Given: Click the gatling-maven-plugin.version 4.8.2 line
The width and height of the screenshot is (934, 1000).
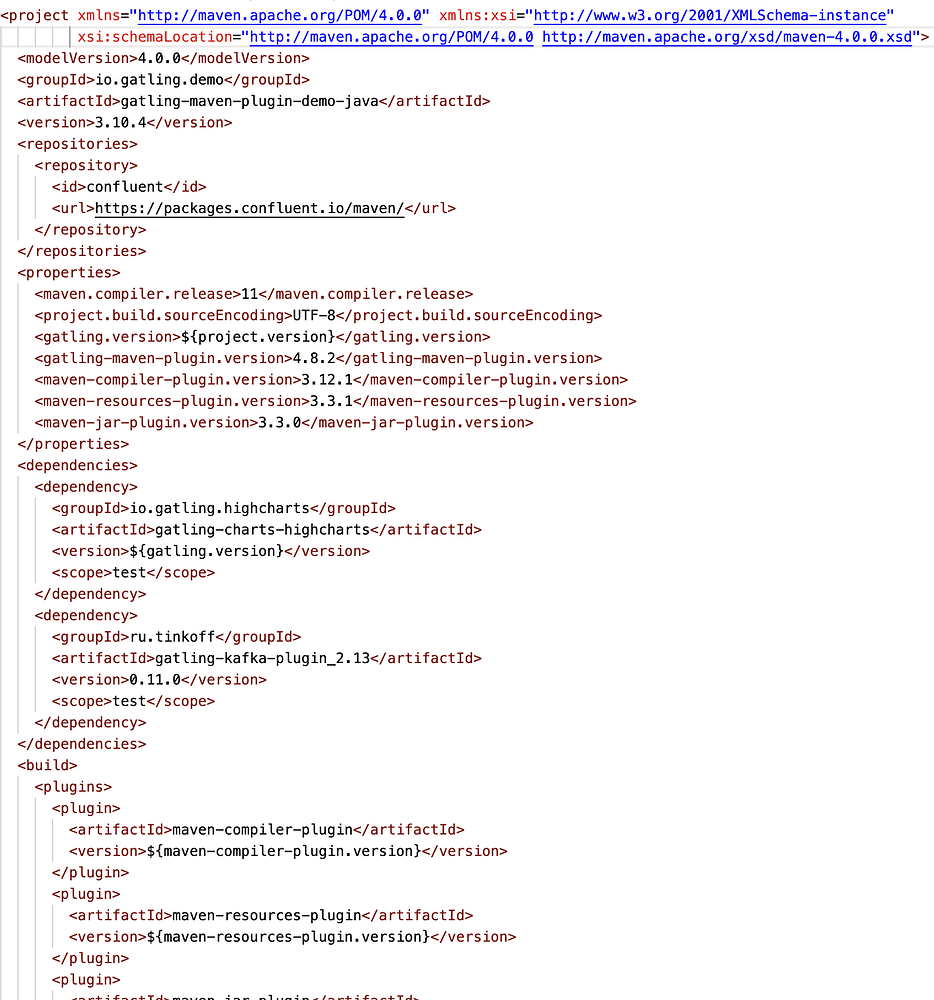Looking at the screenshot, I should point(318,358).
